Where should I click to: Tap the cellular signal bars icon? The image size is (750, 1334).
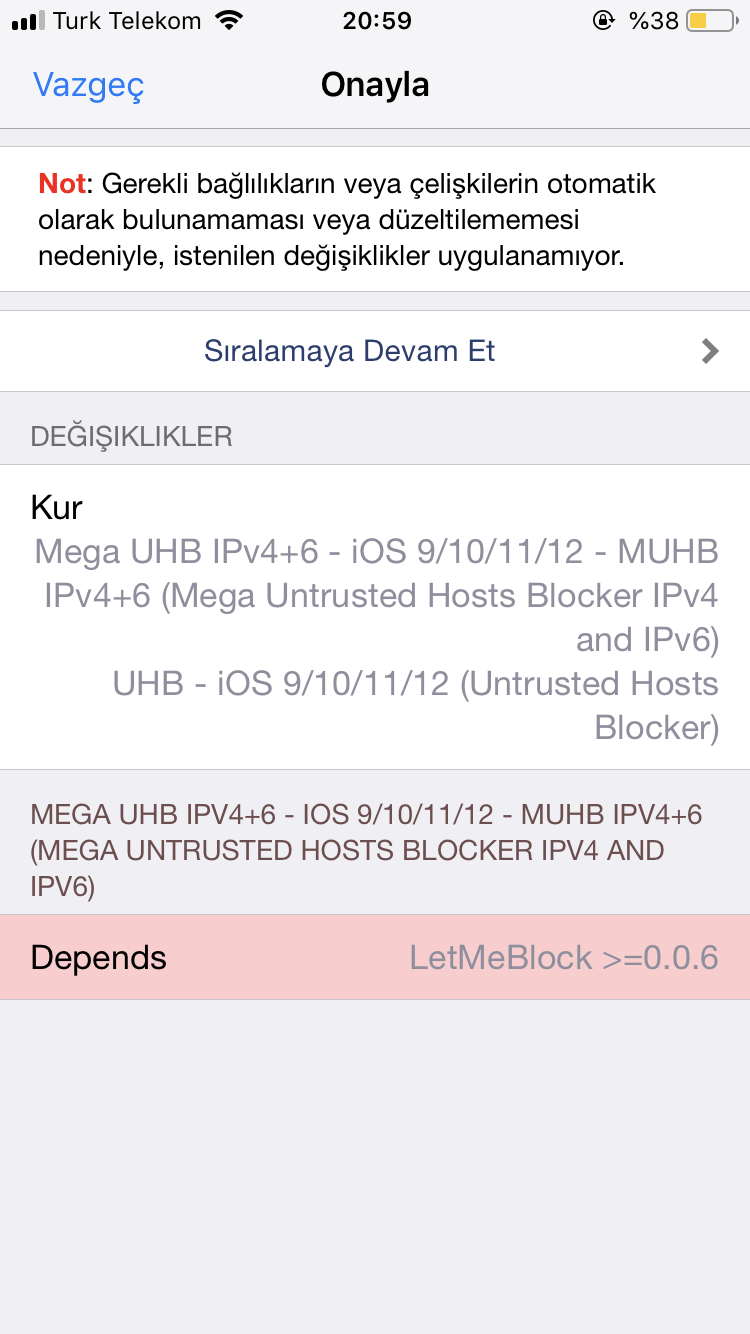click(x=29, y=21)
